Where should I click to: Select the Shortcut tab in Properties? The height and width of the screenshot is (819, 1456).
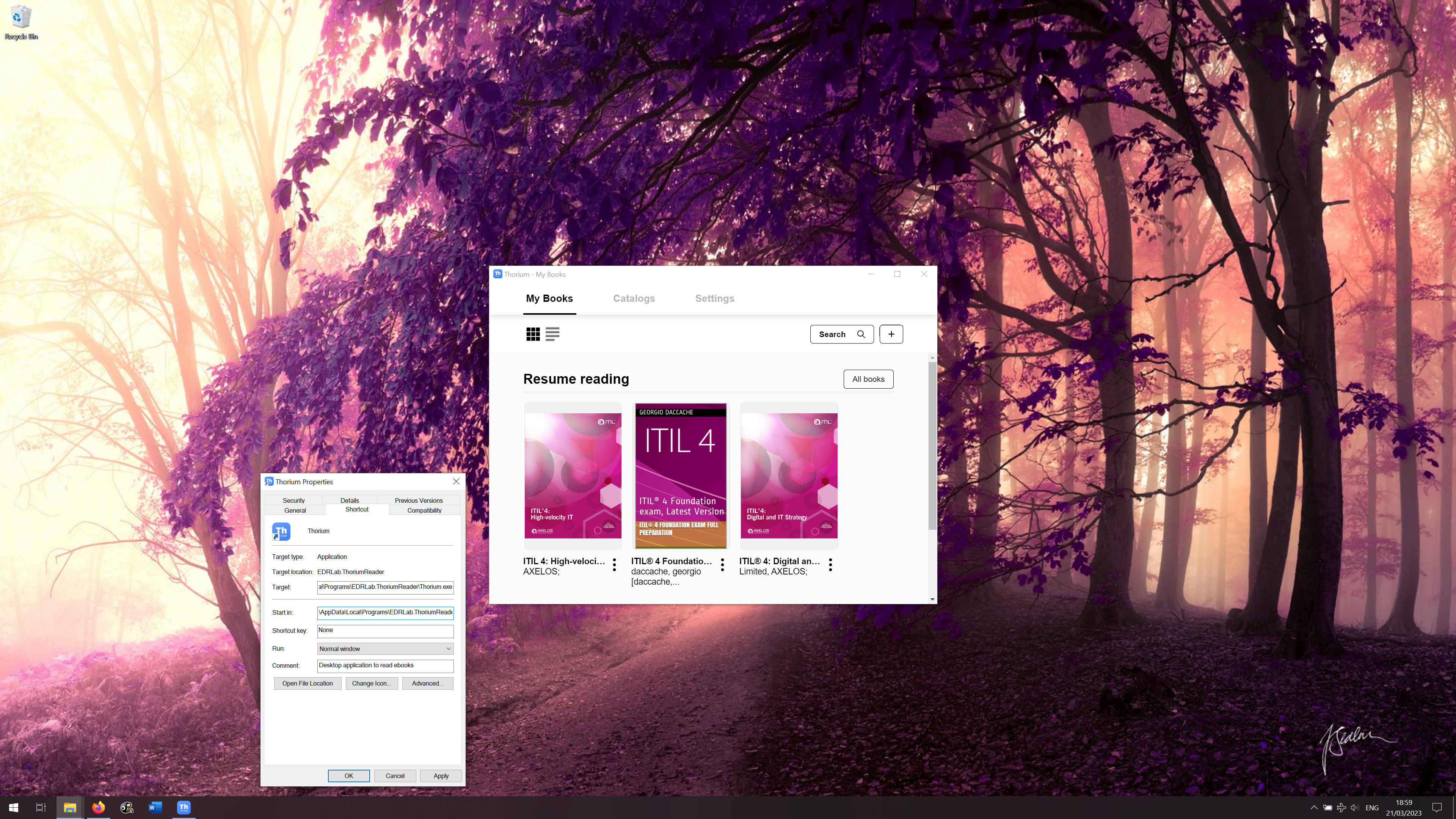[357, 509]
